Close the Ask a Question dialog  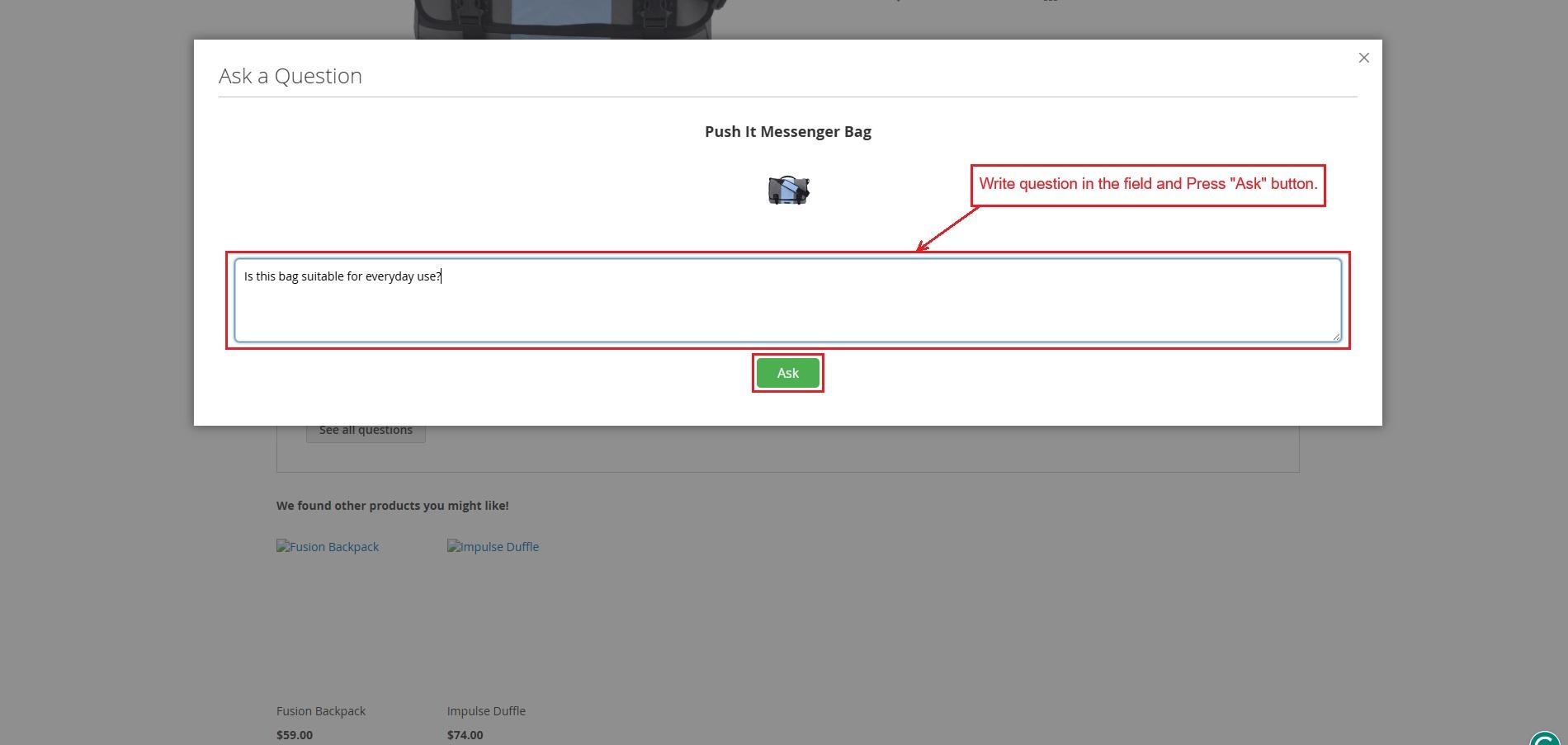pyautogui.click(x=1363, y=58)
